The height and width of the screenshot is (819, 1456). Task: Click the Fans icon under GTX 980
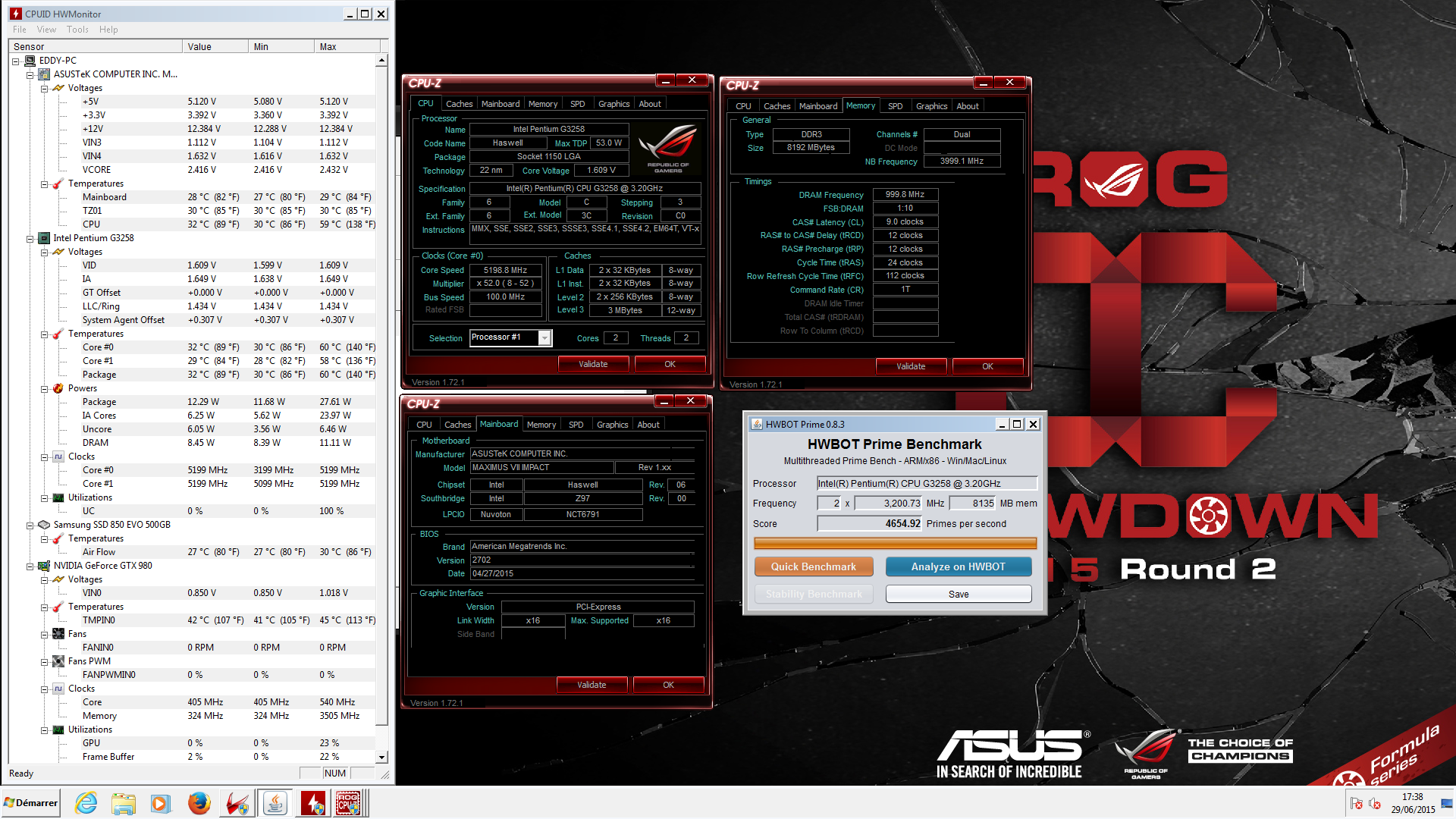pos(58,634)
